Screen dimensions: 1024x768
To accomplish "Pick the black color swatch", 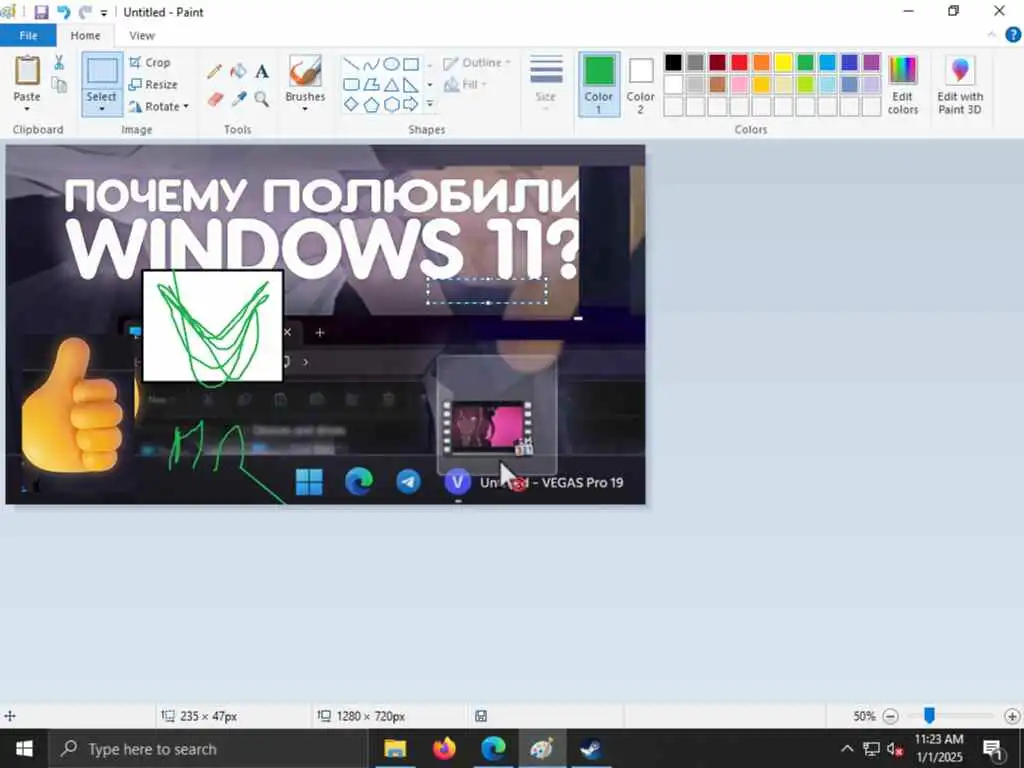I will coord(673,63).
